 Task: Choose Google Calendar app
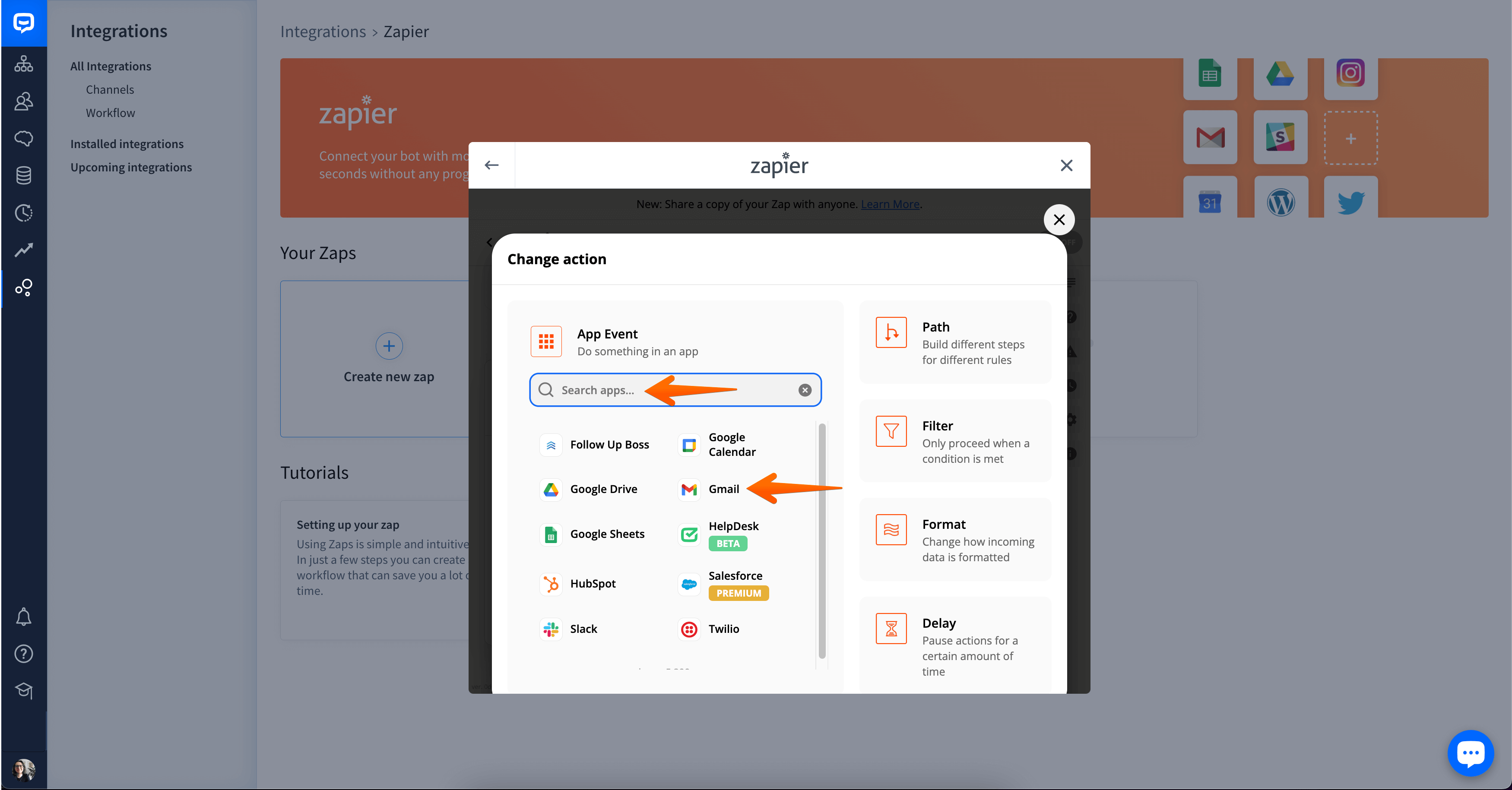click(717, 445)
